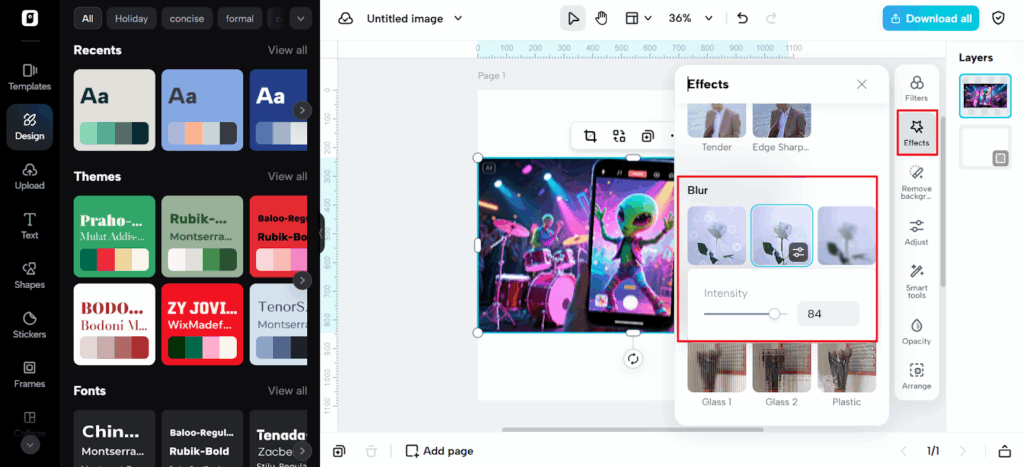The image size is (1024, 467).
Task: Click the blur Intensity slider handle
Action: point(774,314)
